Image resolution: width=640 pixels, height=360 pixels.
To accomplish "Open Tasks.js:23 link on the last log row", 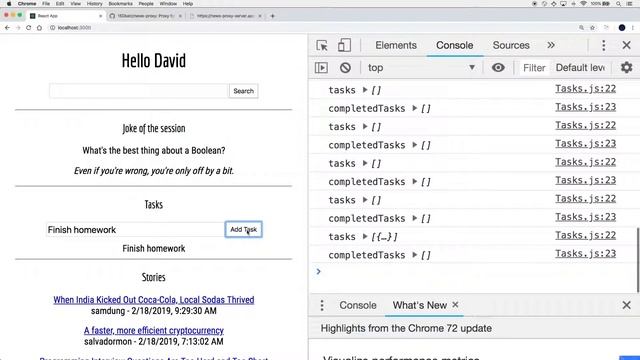I will (x=585, y=253).
